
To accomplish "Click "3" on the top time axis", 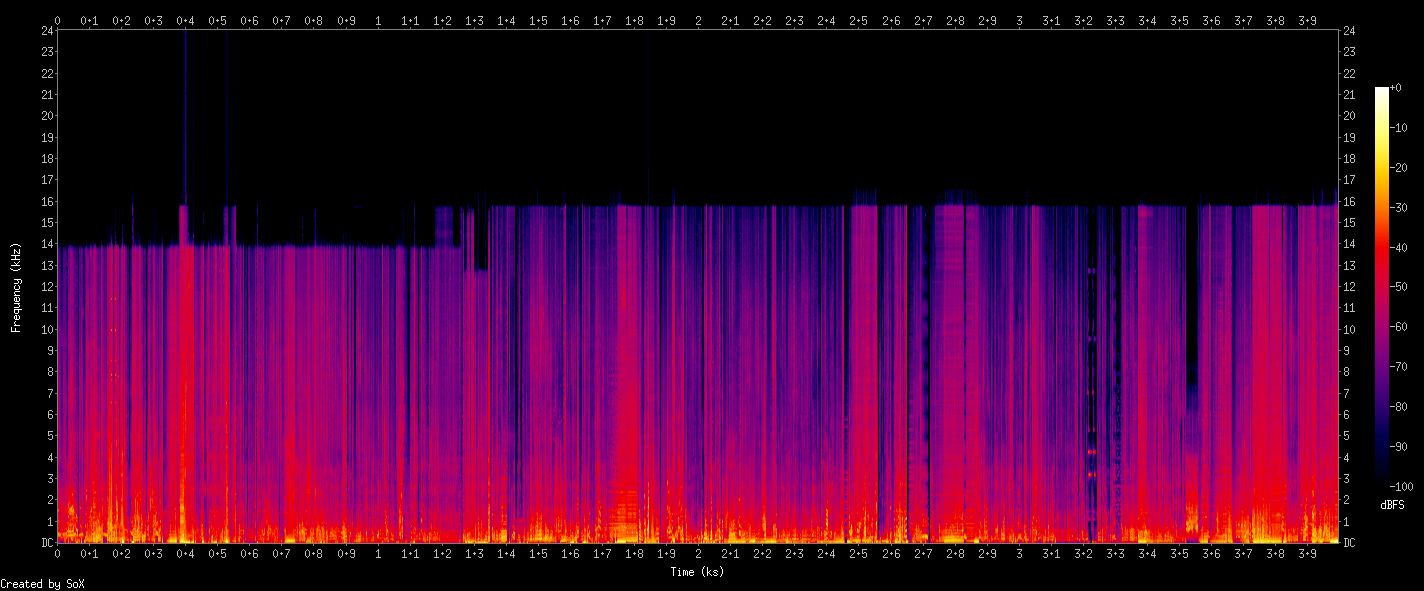I will [x=1019, y=20].
